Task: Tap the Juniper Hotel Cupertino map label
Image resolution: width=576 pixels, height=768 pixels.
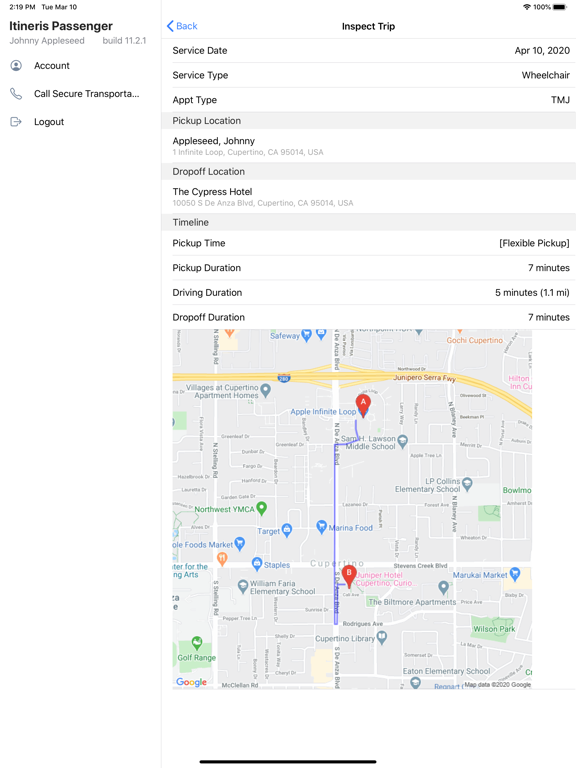Action: click(x=386, y=579)
